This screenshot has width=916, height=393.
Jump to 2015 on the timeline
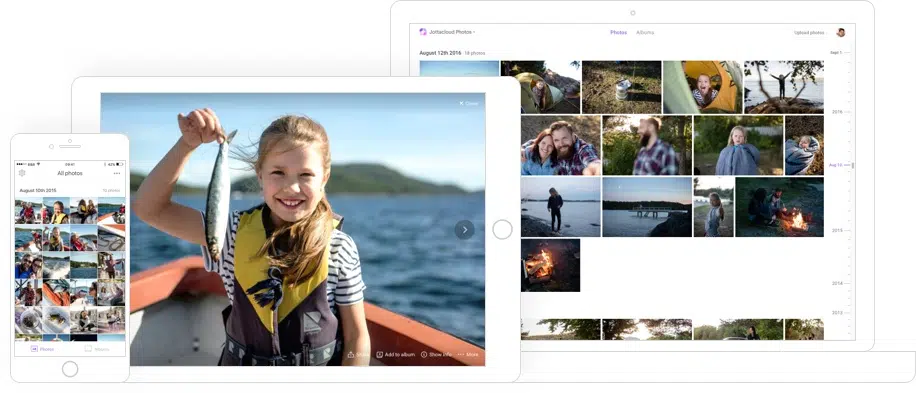pos(837,231)
